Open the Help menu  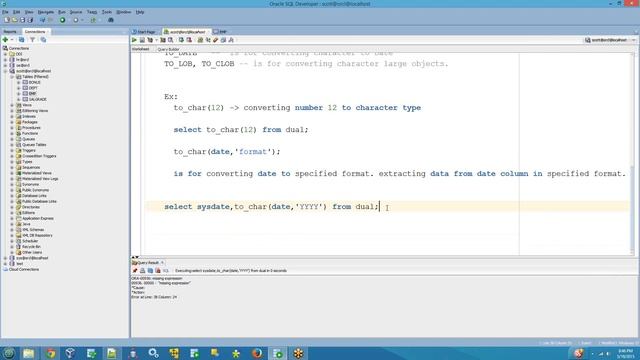point(140,12)
